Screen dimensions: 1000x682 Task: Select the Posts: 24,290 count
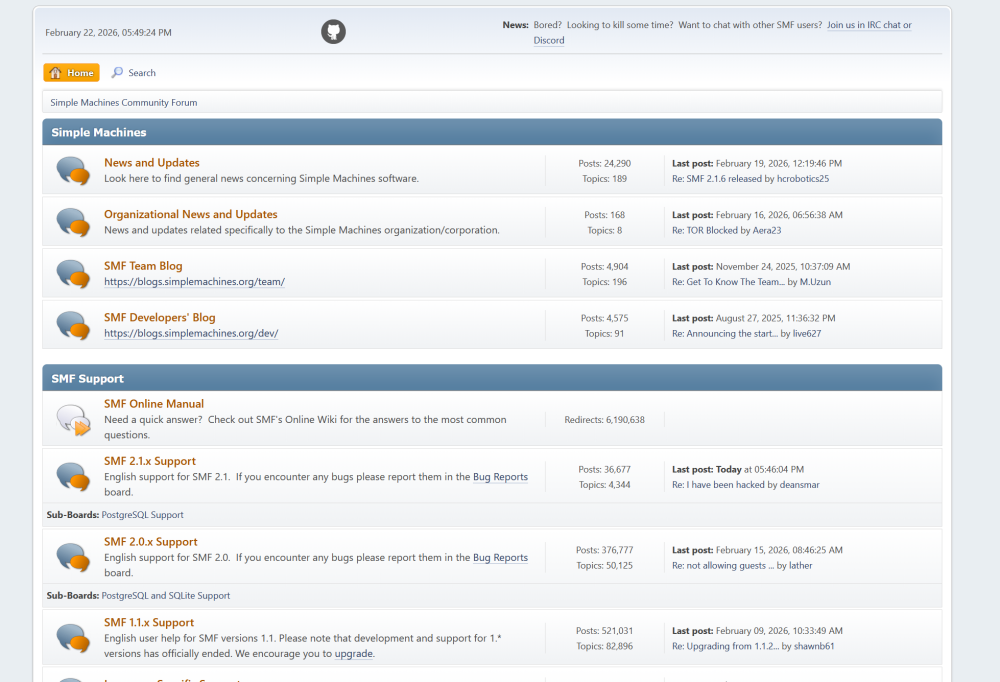click(x=605, y=163)
